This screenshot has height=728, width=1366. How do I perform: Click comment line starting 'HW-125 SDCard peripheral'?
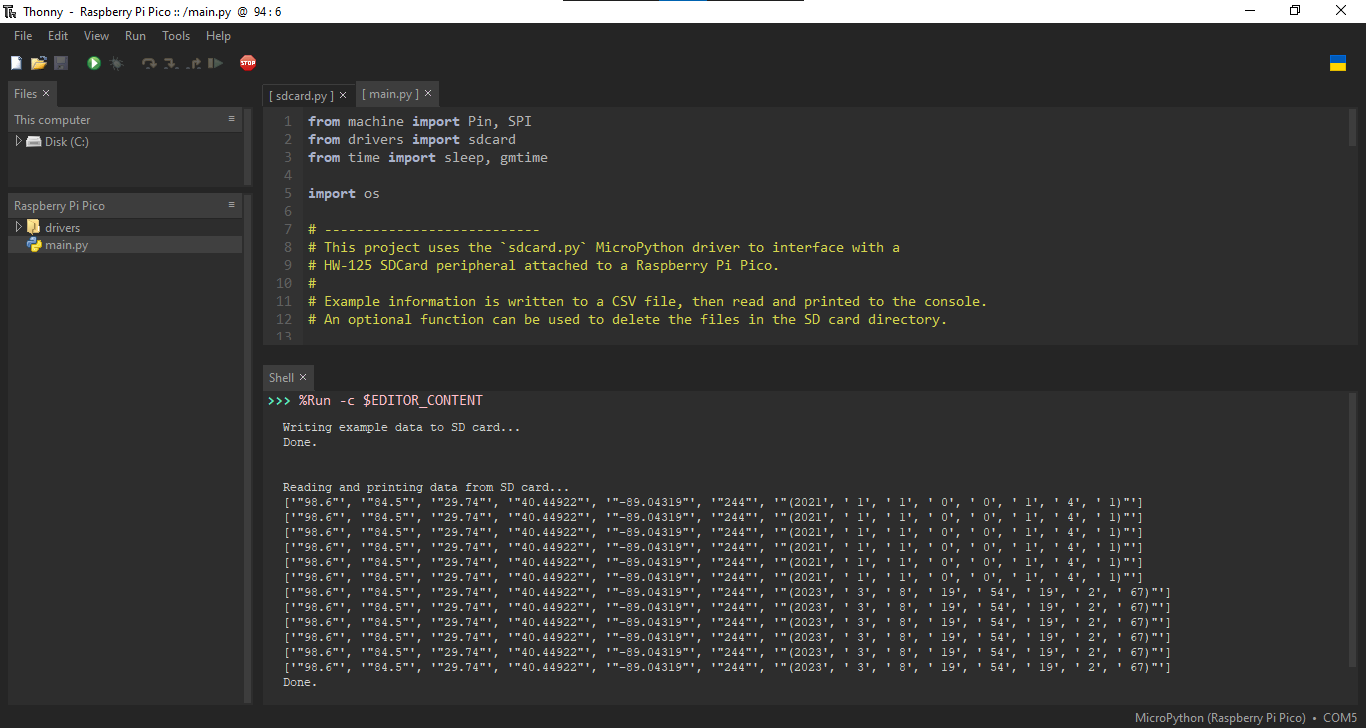tap(543, 265)
